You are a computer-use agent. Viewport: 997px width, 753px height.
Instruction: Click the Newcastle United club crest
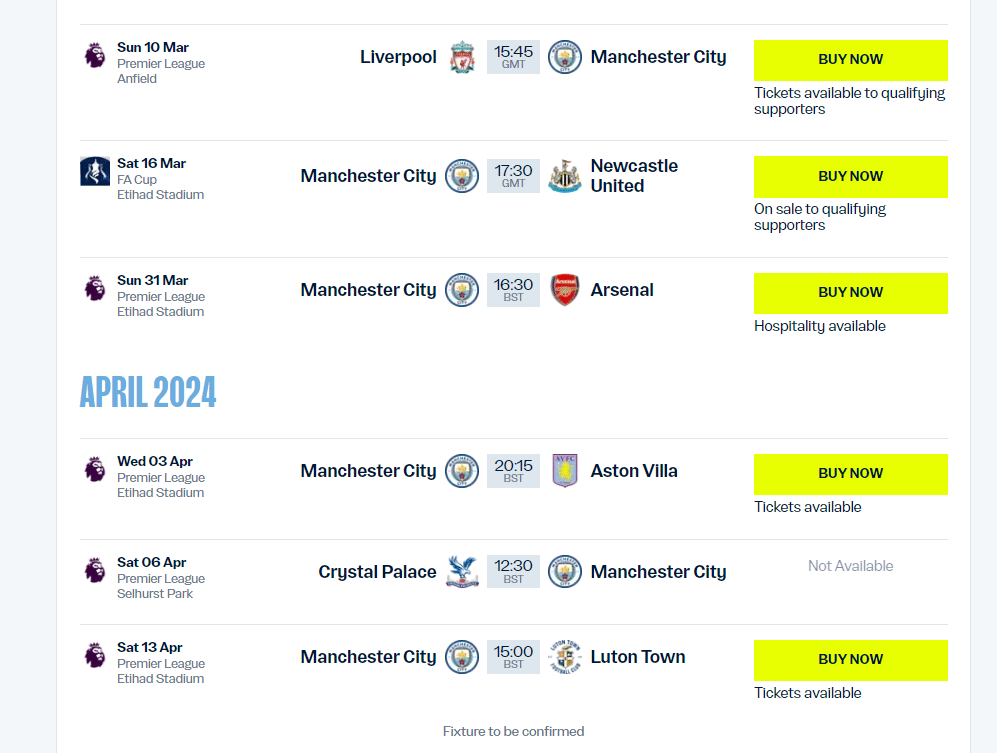(565, 176)
